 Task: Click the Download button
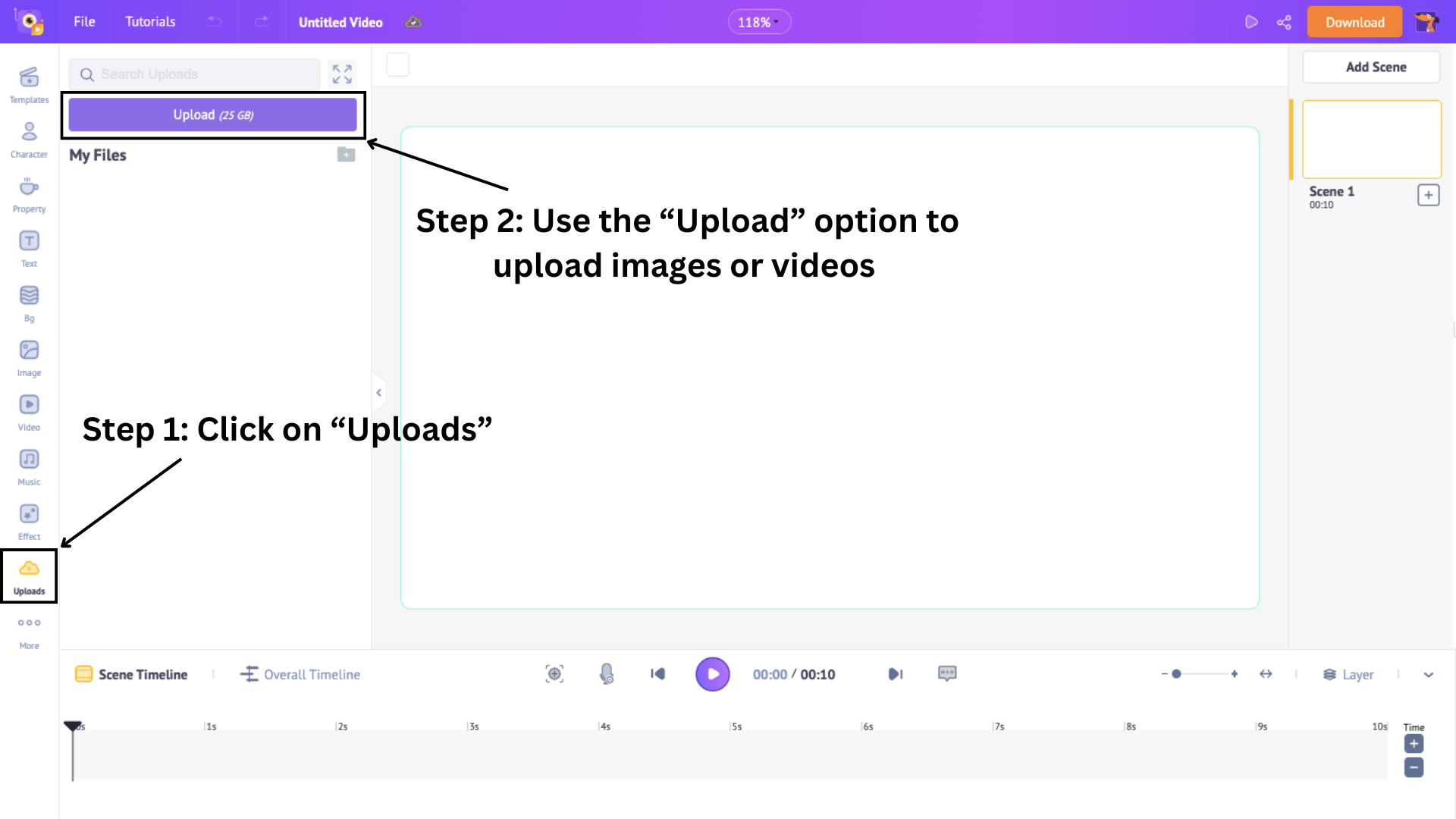[x=1355, y=22]
